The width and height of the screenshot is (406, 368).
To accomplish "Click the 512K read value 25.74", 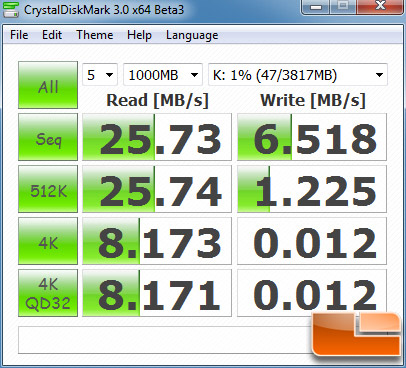I will [x=157, y=189].
